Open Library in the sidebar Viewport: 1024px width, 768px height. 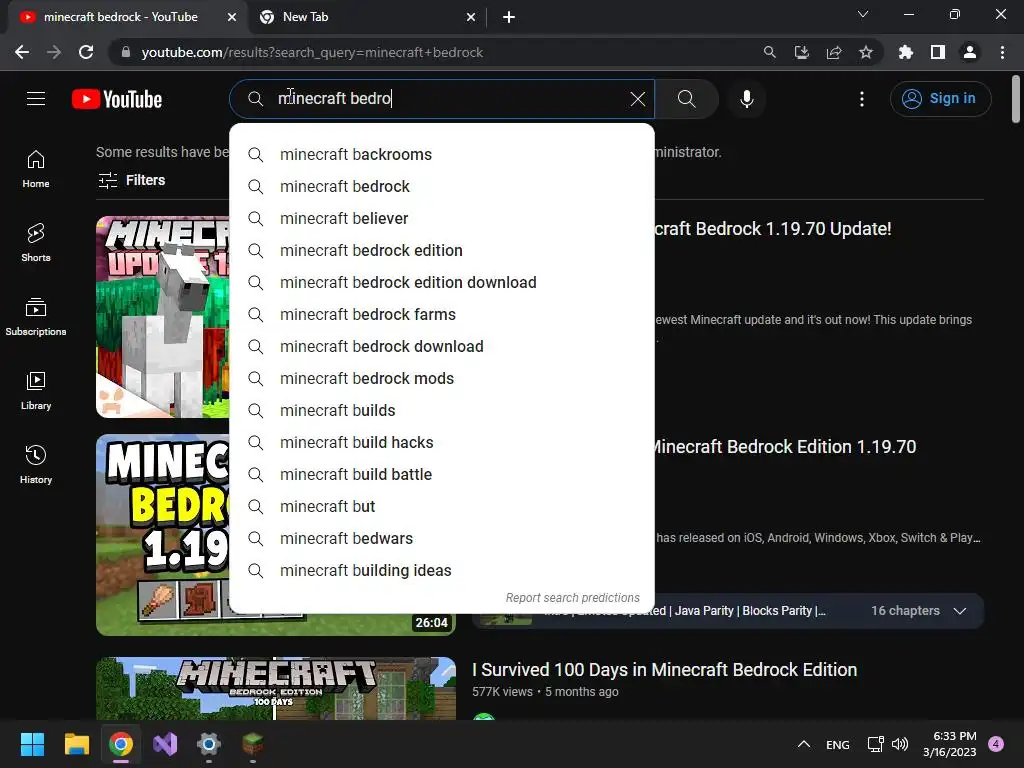pyautogui.click(x=36, y=391)
